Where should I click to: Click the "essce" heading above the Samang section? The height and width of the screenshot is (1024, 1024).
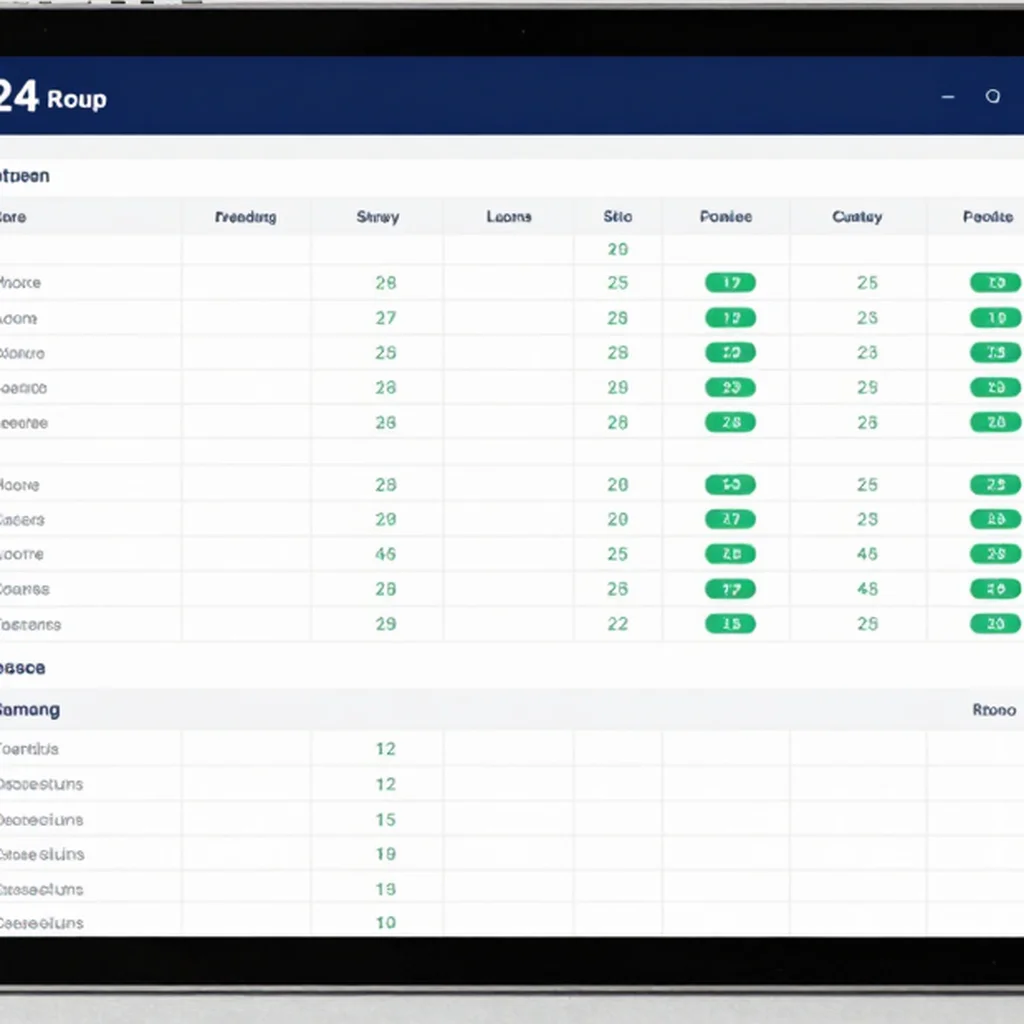click(x=22, y=668)
